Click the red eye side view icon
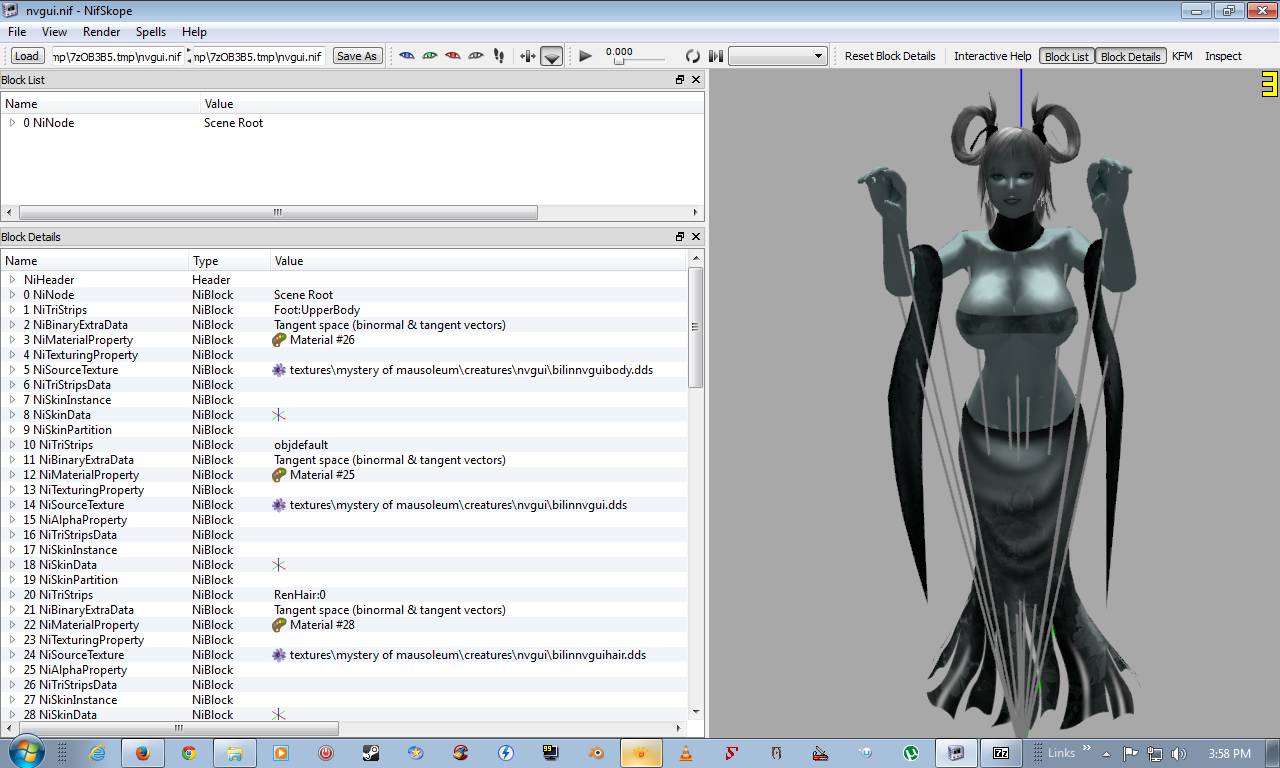This screenshot has width=1280, height=768. tap(453, 56)
